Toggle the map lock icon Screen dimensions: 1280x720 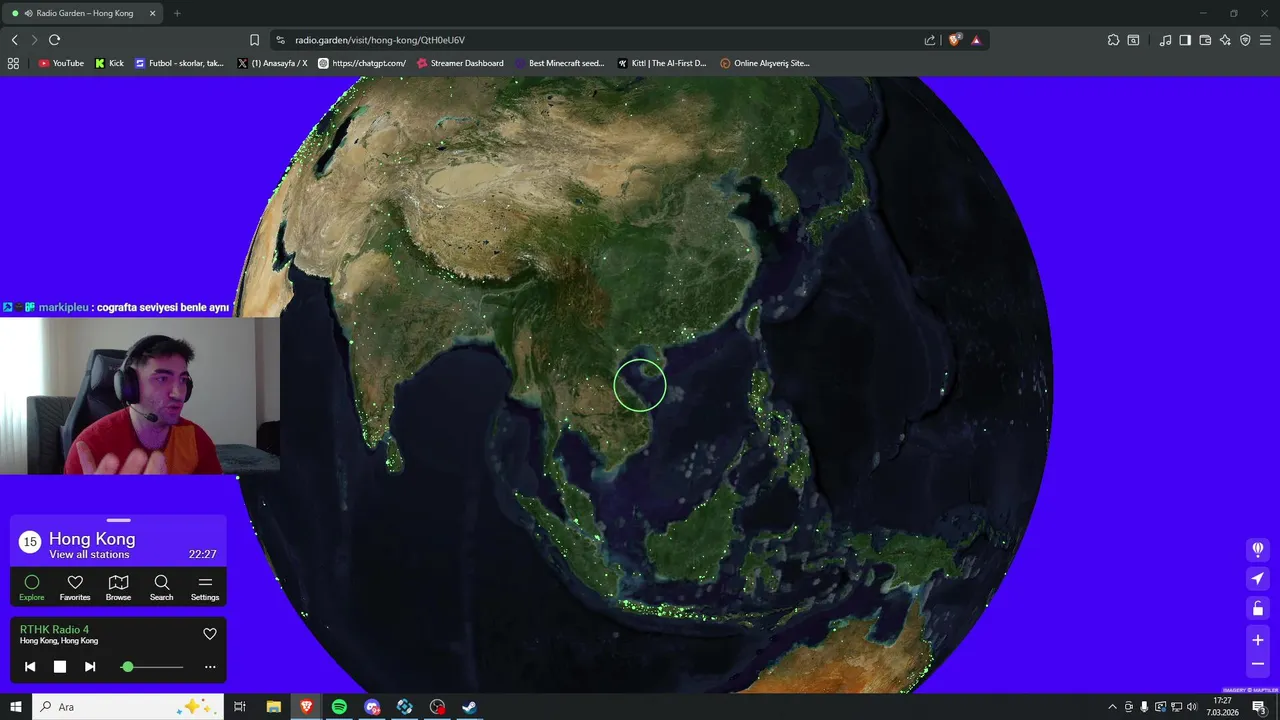[1258, 608]
